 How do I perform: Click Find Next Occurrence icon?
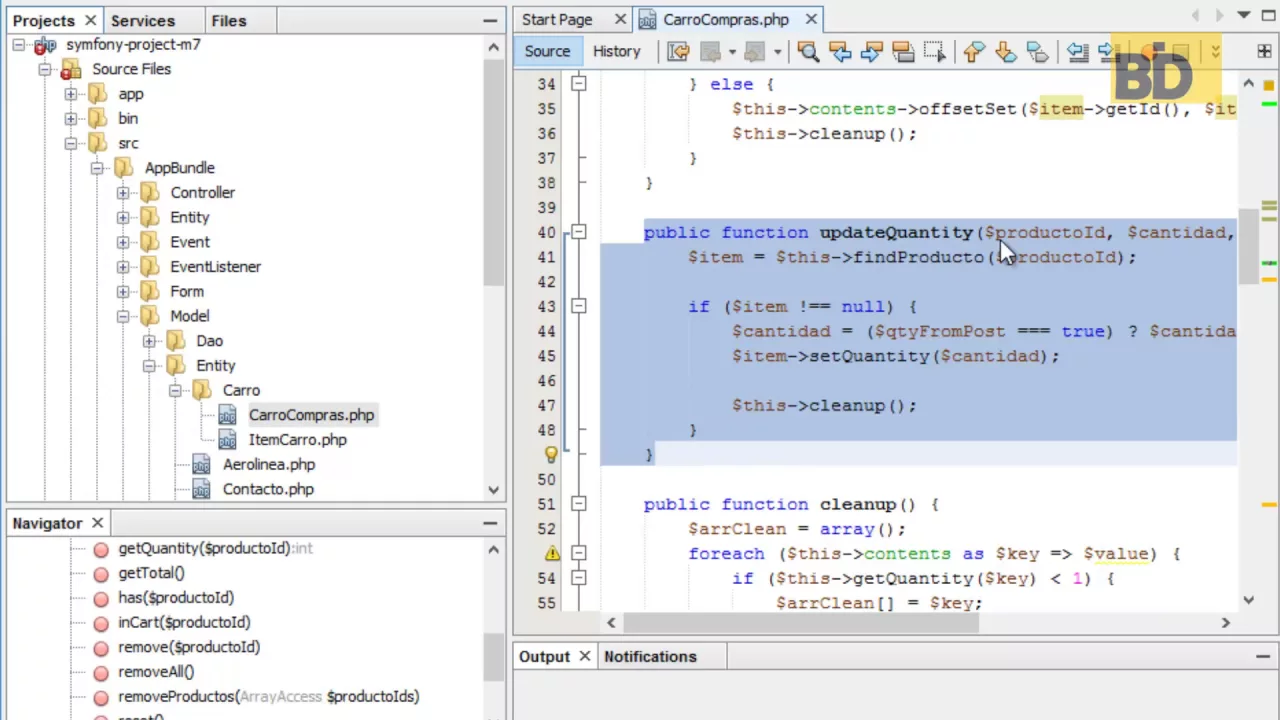tap(871, 52)
